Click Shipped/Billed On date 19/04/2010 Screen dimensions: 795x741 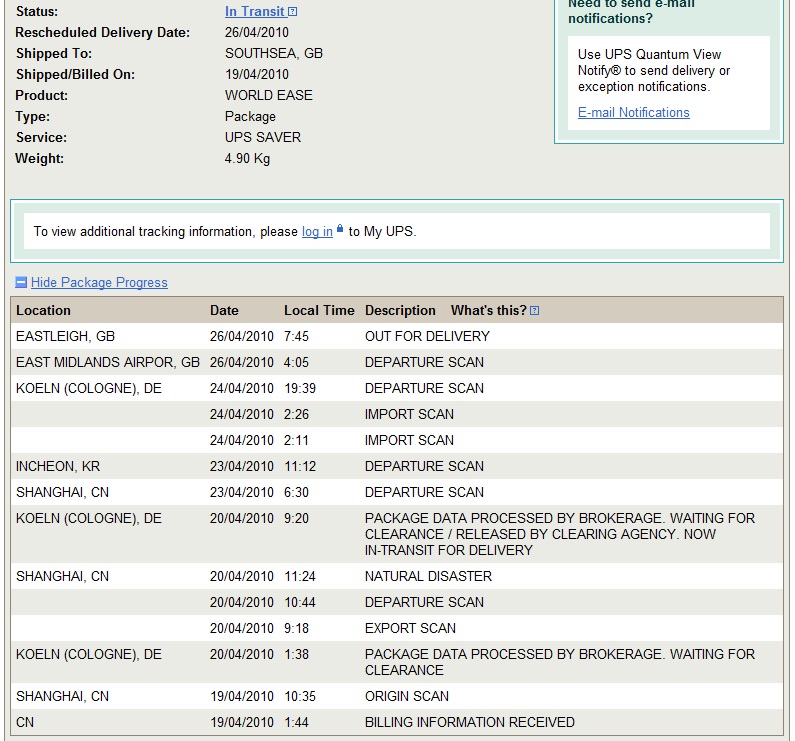pyautogui.click(x=257, y=75)
